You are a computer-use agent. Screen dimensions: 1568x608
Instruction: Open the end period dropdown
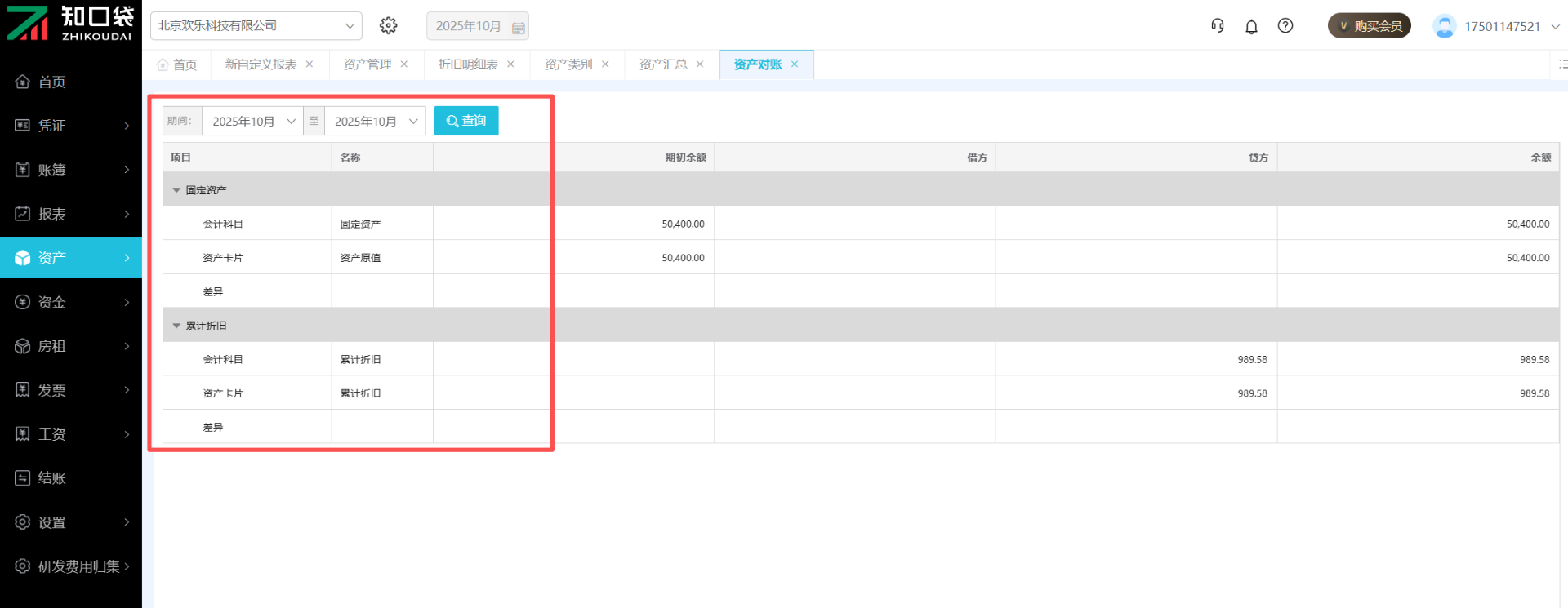[375, 122]
